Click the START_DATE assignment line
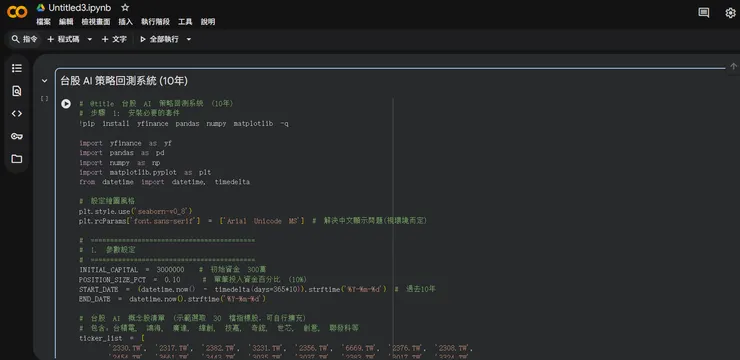740x360 pixels. pyautogui.click(x=258, y=289)
